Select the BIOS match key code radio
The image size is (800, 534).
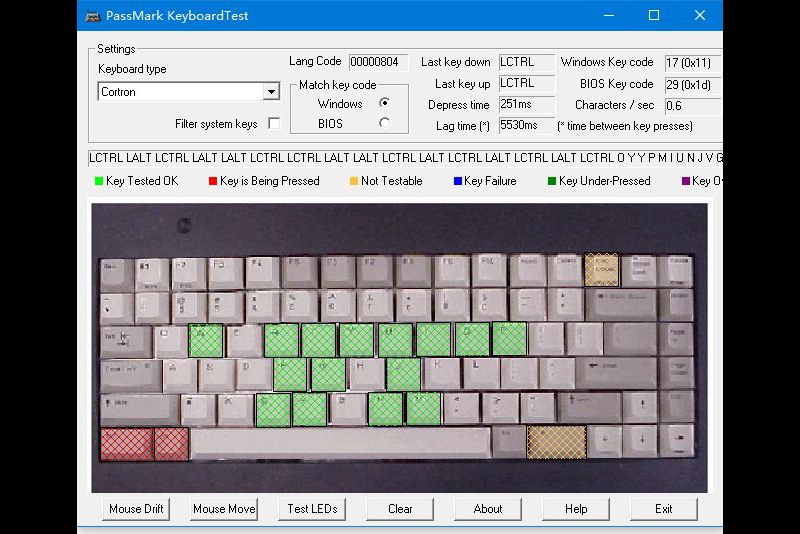384,123
